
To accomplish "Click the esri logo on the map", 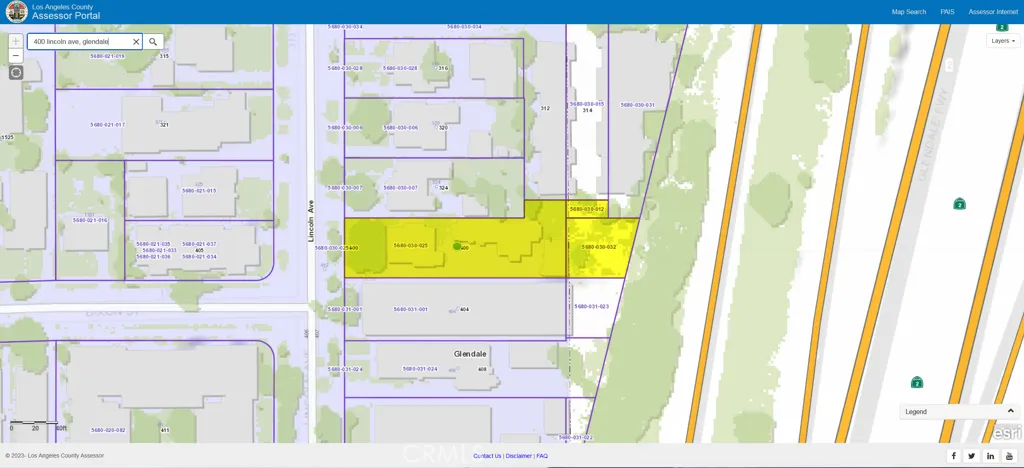I will (1007, 433).
